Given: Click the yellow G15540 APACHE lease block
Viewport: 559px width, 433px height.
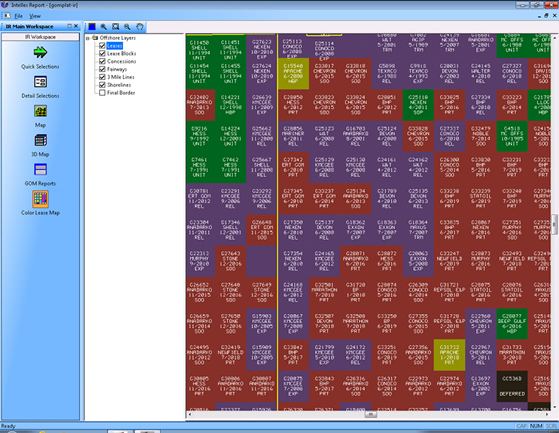Looking at the screenshot, I should point(293,74).
